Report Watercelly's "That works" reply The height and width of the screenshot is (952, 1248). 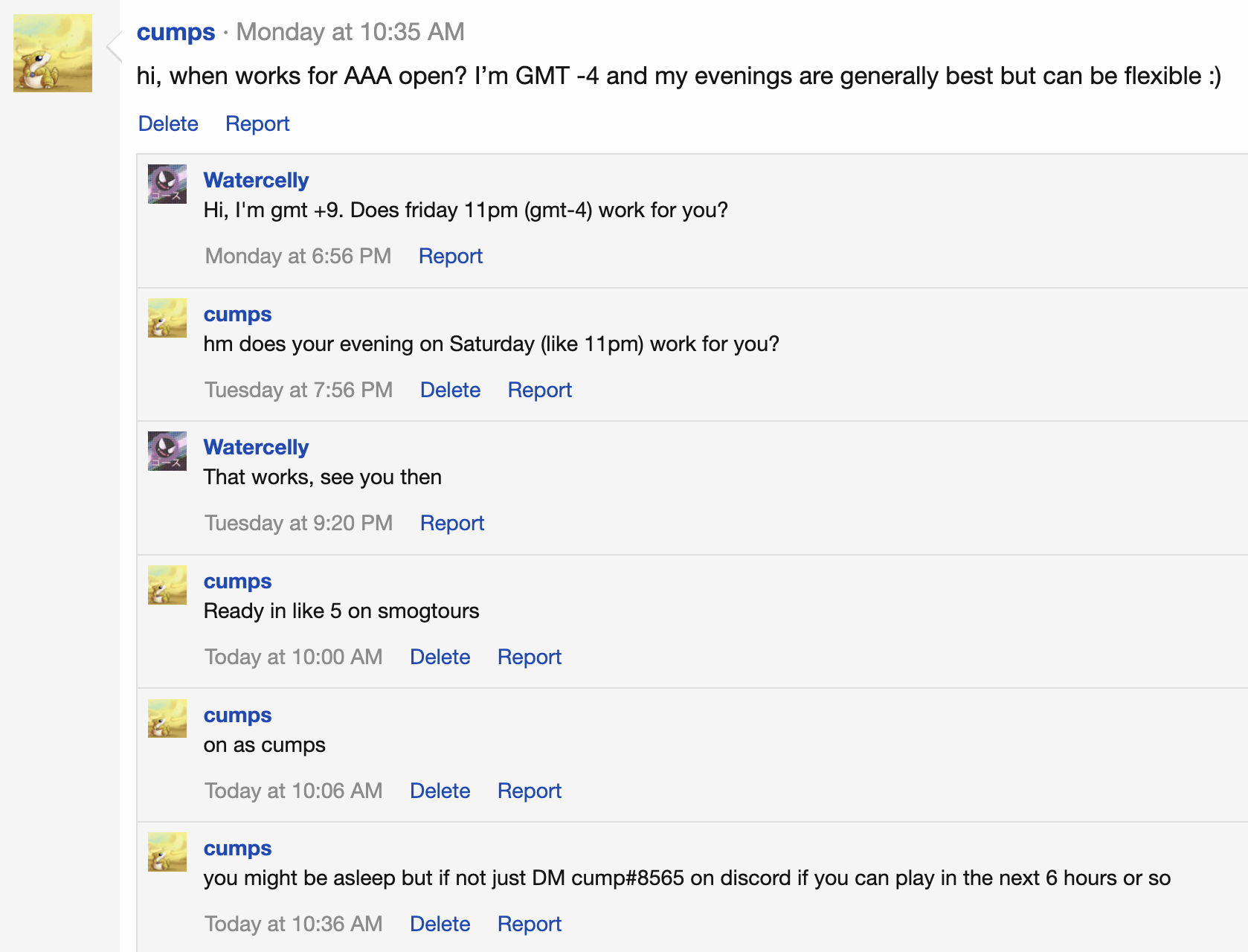[x=452, y=523]
